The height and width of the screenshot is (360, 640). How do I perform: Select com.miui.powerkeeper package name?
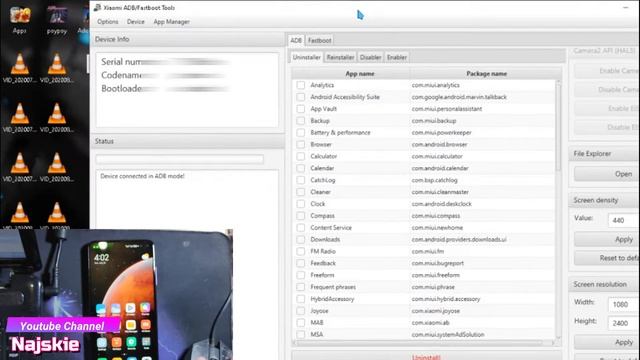coord(441,132)
